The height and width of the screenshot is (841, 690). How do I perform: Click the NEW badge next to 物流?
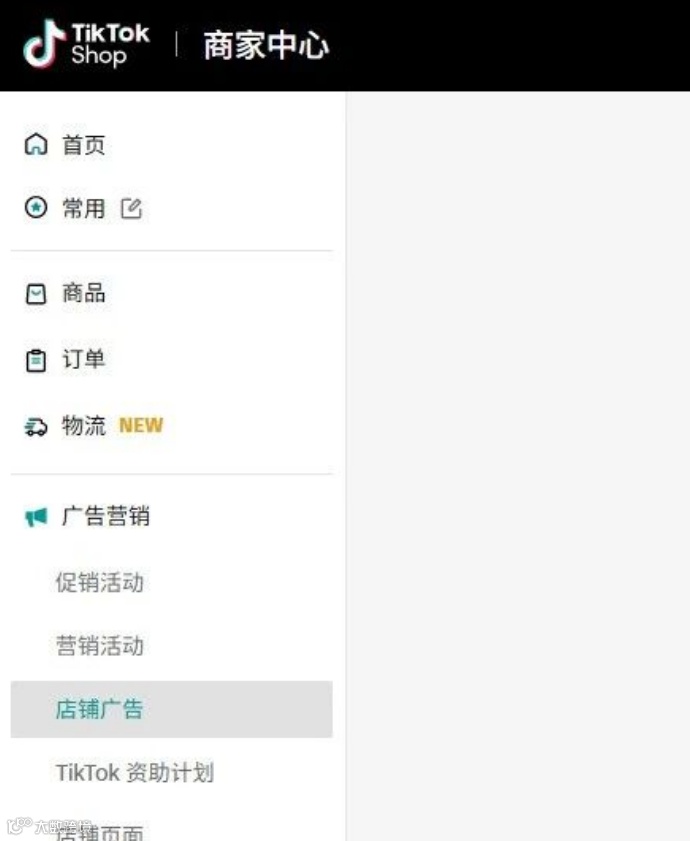click(141, 425)
